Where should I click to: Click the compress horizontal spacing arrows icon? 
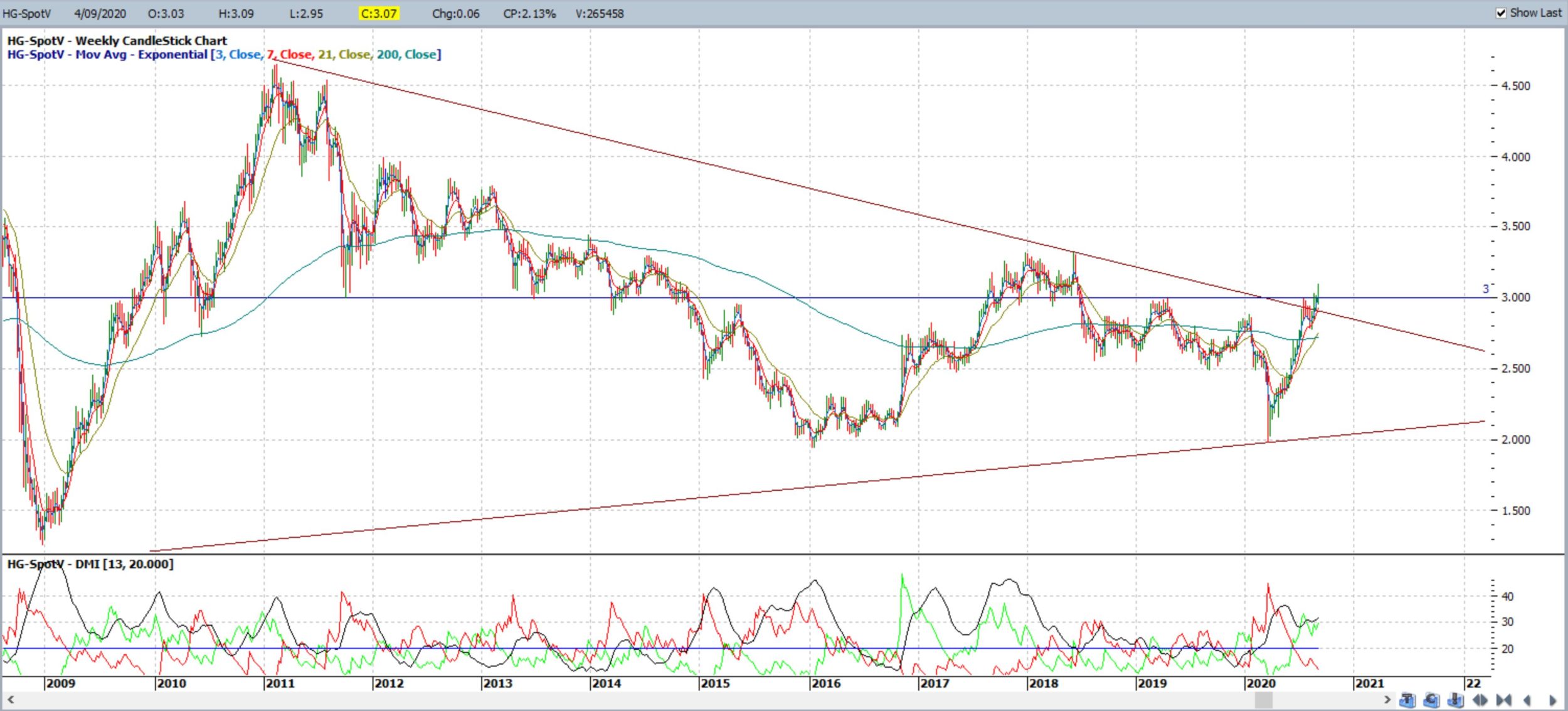click(1504, 700)
